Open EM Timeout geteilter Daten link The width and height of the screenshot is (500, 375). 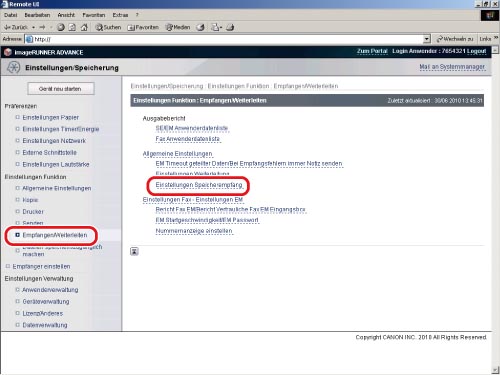249,164
